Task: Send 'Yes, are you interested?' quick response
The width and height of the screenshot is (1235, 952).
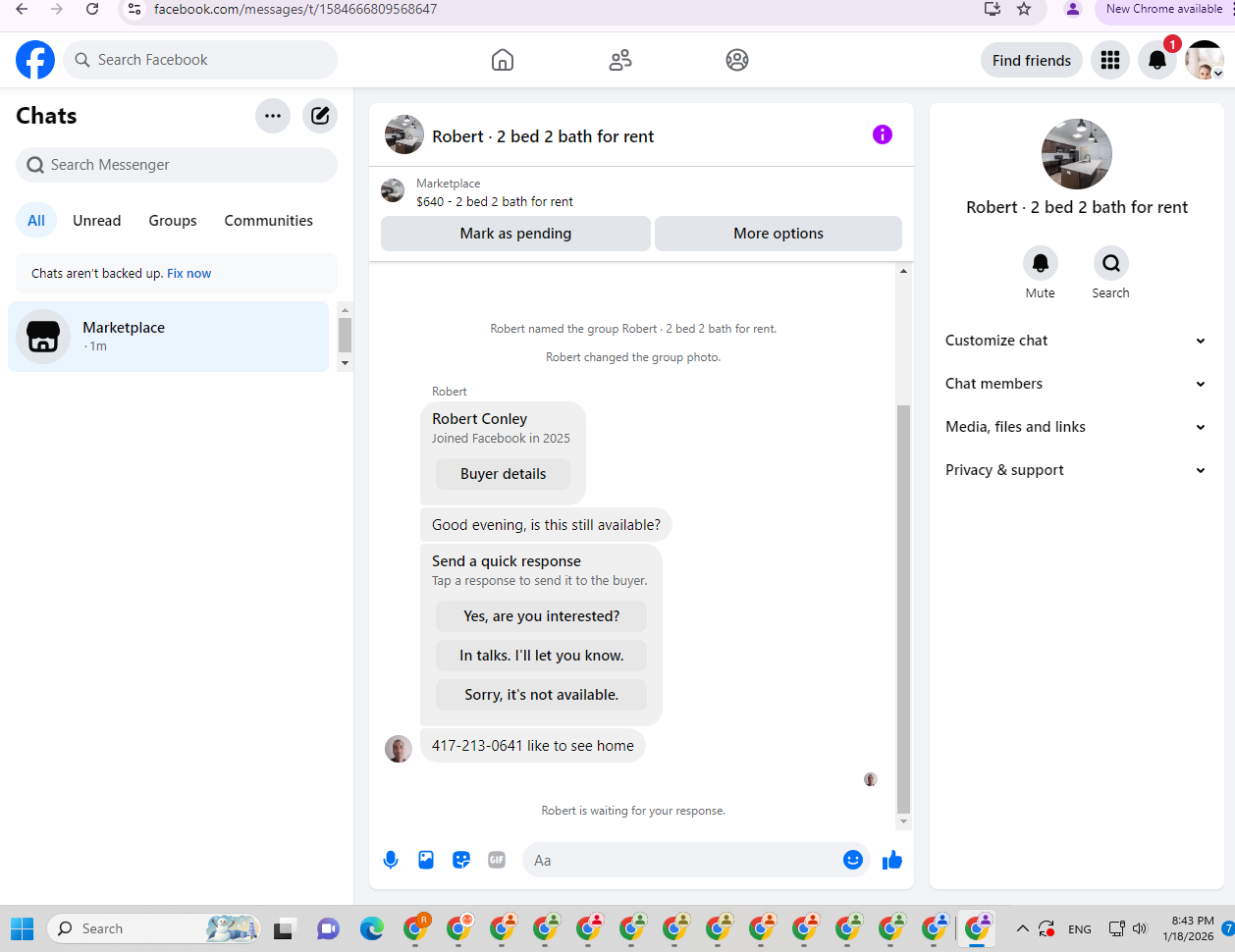Action: [542, 616]
